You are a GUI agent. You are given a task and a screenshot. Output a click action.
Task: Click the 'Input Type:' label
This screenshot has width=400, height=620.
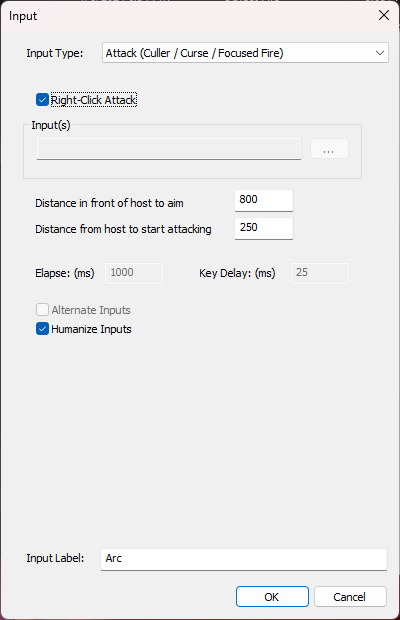(55, 53)
